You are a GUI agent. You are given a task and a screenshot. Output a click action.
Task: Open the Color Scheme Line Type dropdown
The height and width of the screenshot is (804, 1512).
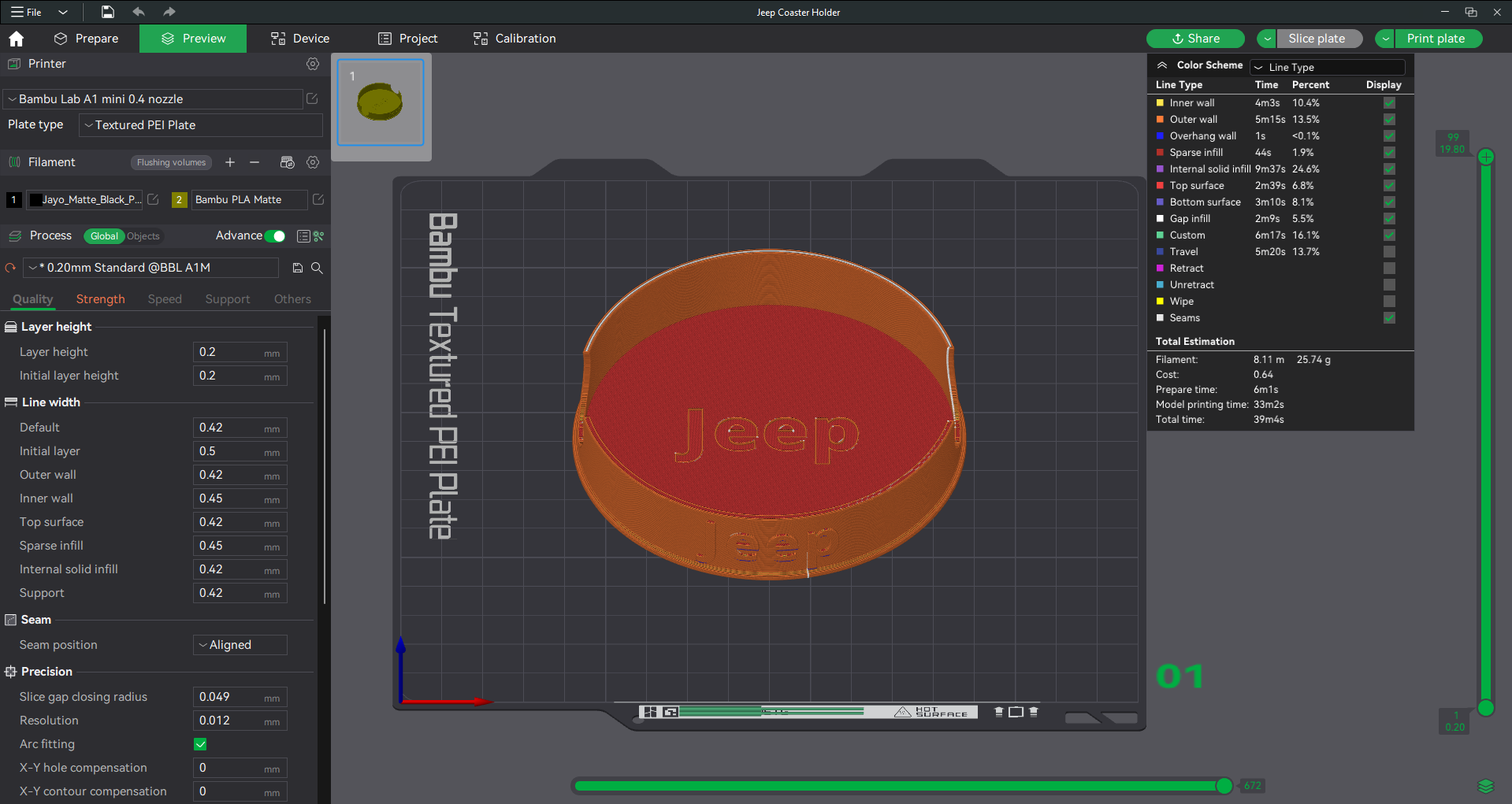(1328, 67)
